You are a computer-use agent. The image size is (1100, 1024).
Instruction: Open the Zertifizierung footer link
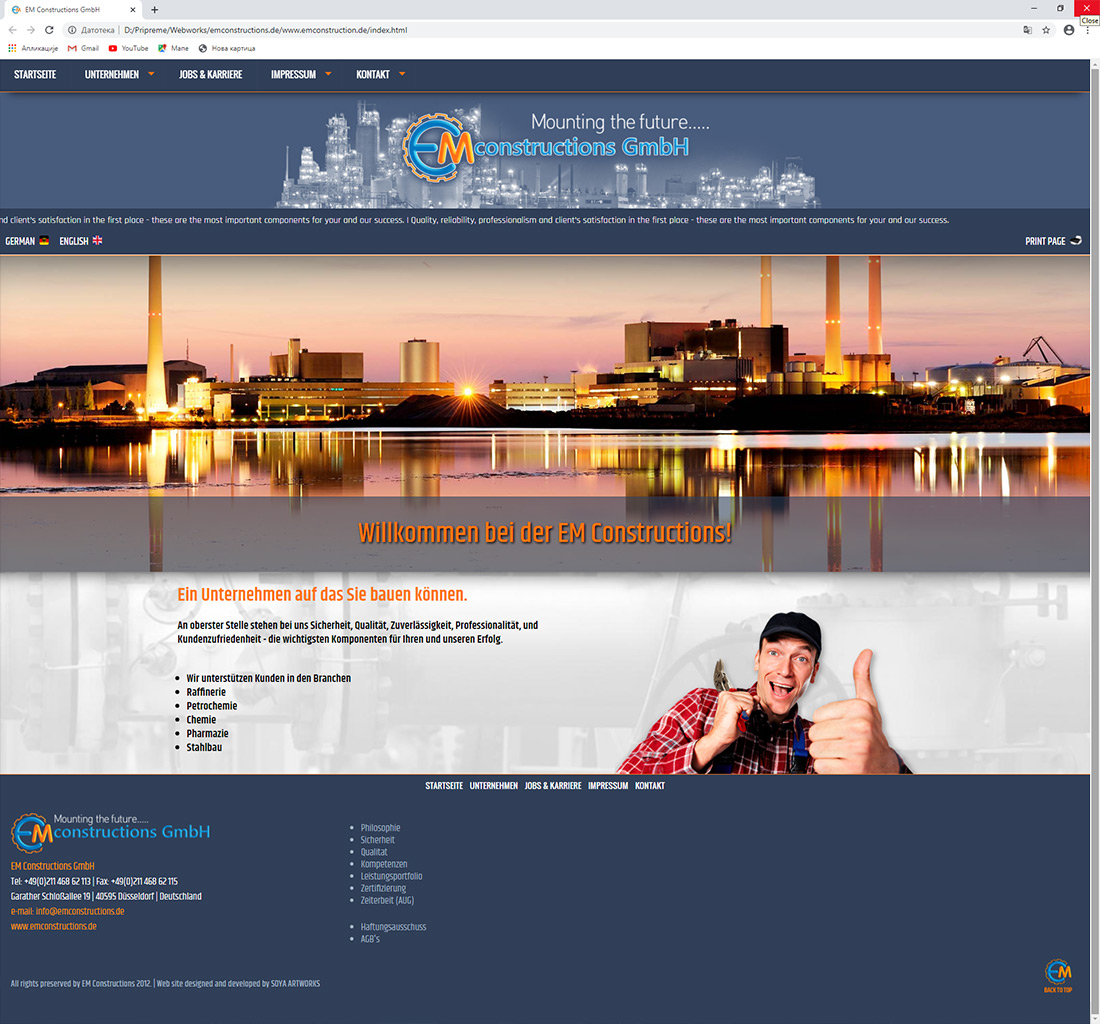(383, 888)
